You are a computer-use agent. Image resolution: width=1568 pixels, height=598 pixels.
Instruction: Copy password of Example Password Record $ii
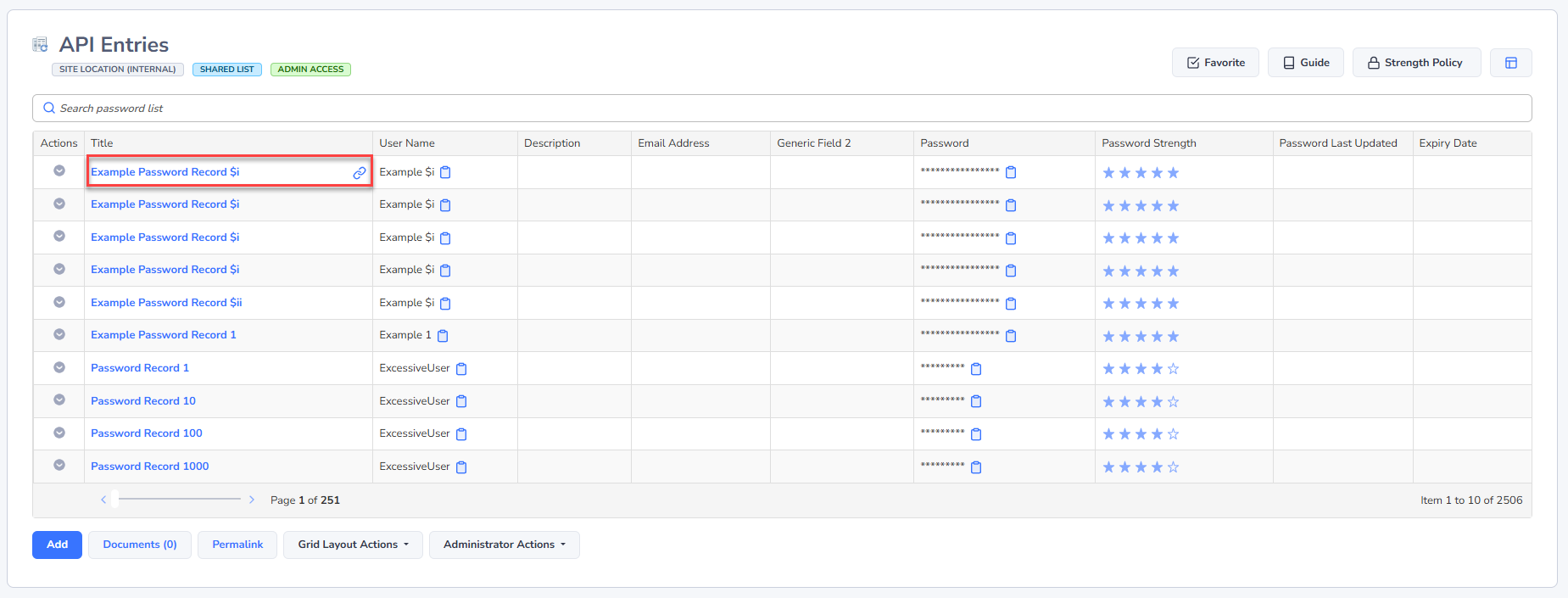(1011, 304)
